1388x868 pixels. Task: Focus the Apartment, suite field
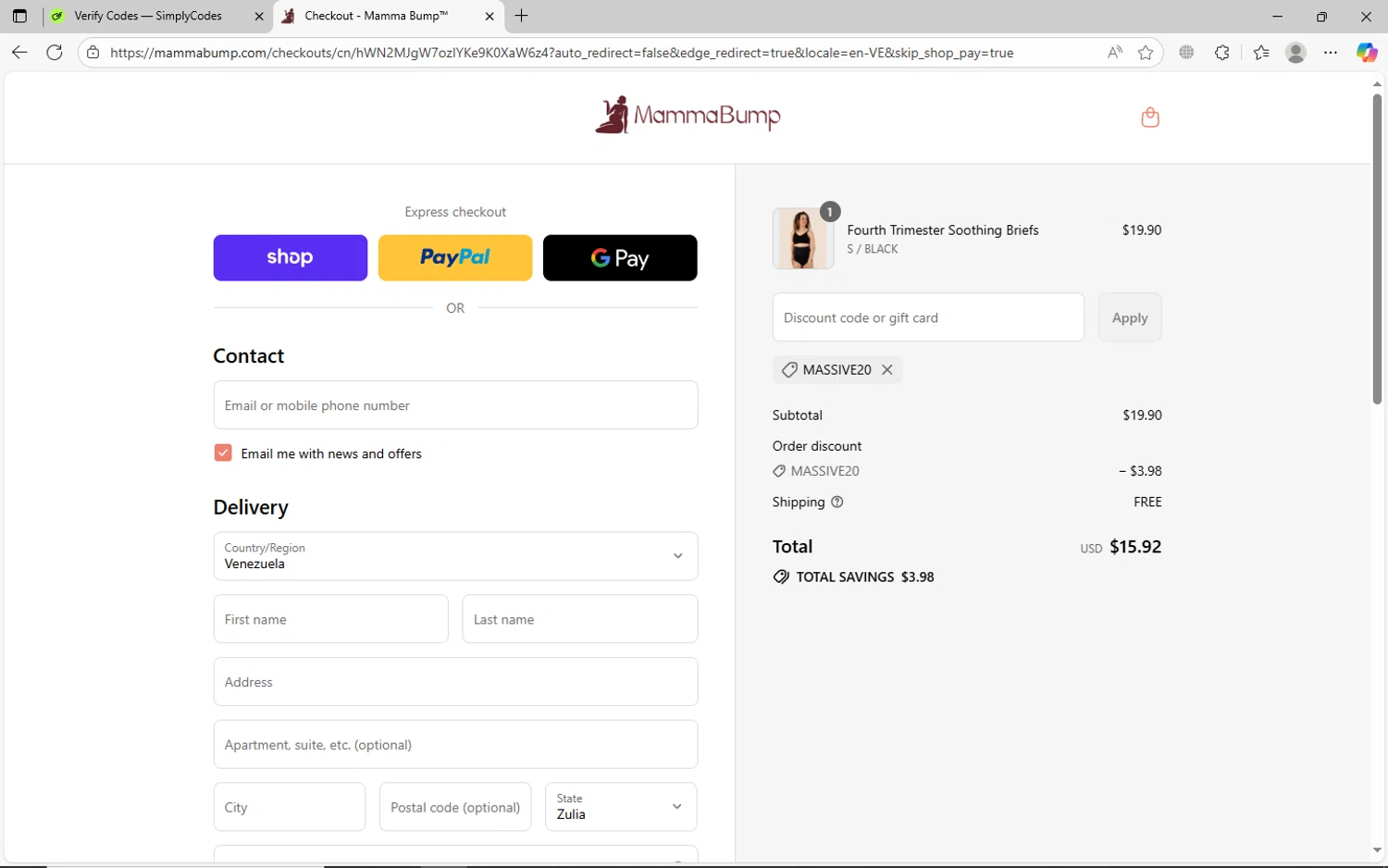[x=455, y=745]
